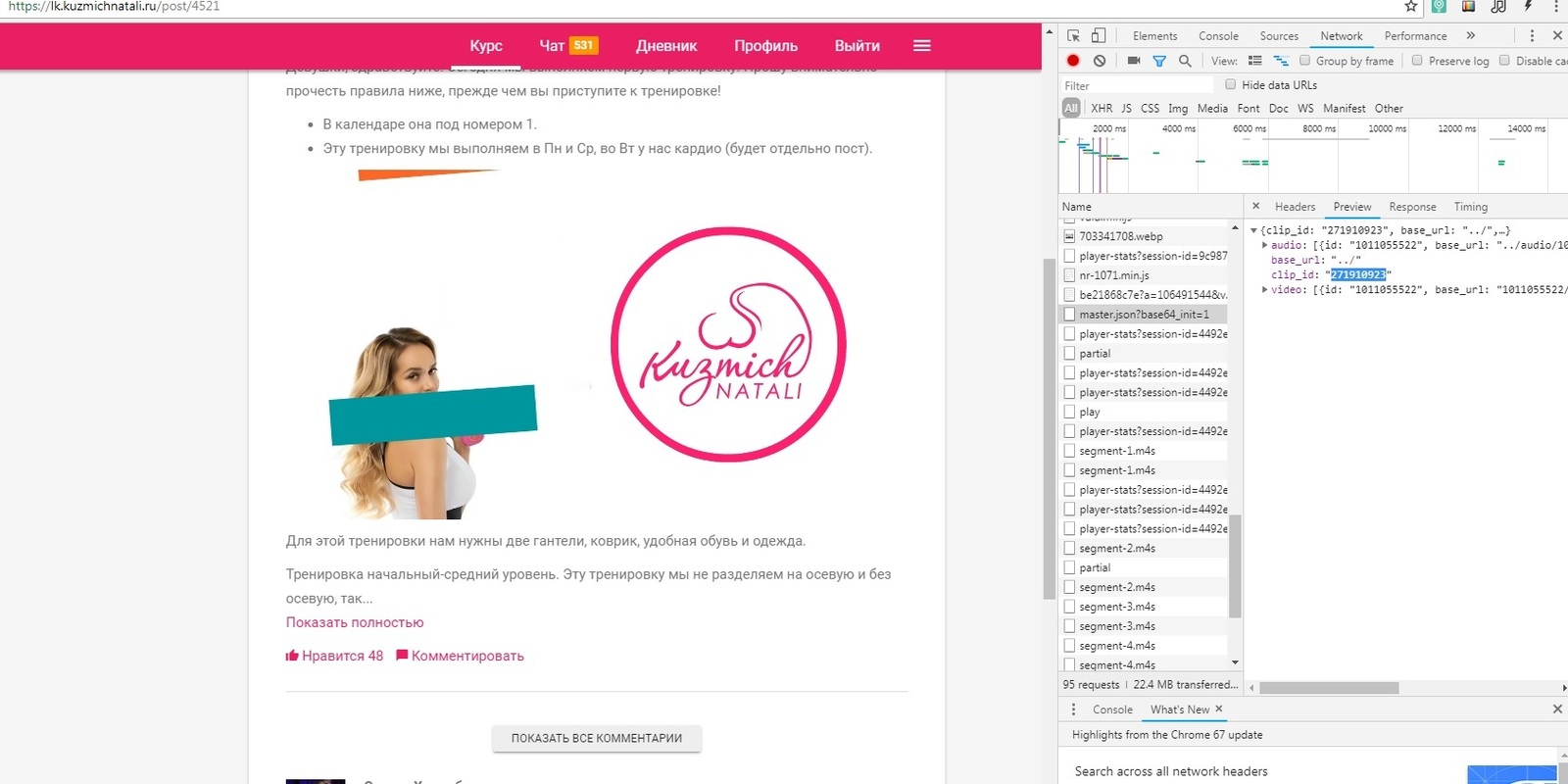The height and width of the screenshot is (784, 1568).
Task: Close the request details pane
Action: [x=1256, y=206]
